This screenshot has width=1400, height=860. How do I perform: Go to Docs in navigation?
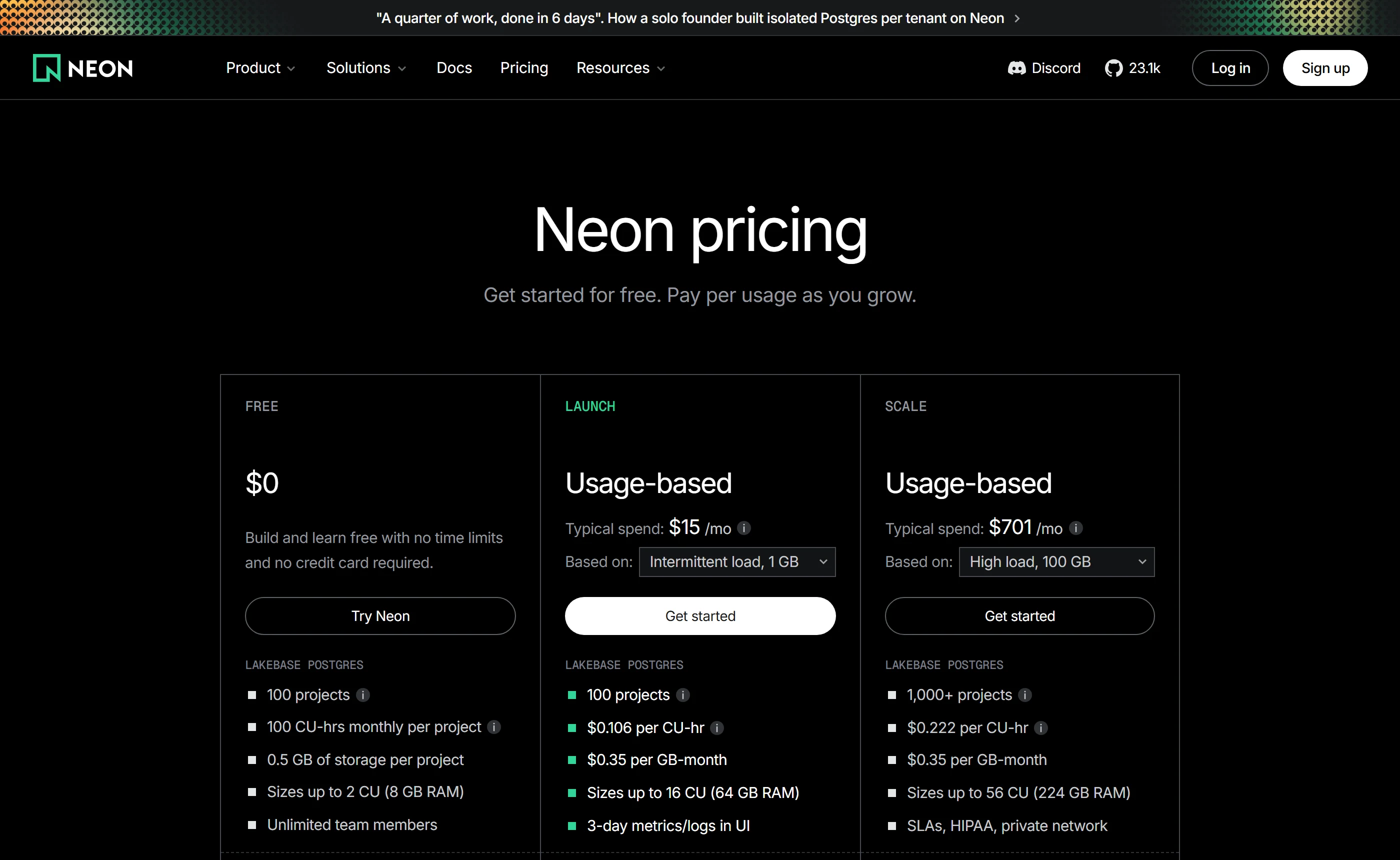[454, 68]
